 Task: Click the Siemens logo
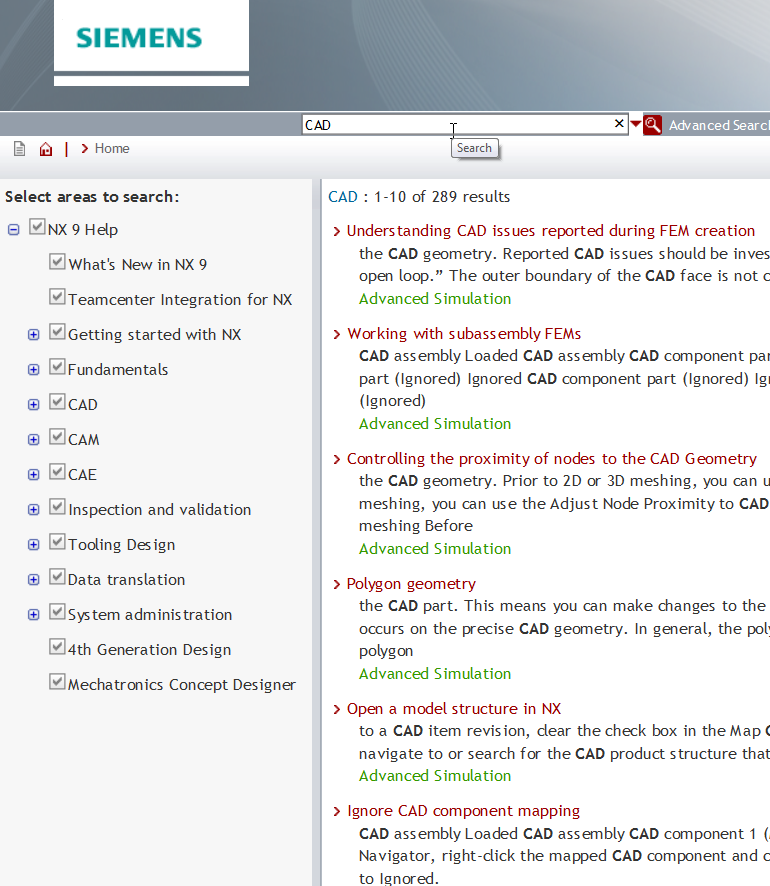pyautogui.click(x=139, y=38)
